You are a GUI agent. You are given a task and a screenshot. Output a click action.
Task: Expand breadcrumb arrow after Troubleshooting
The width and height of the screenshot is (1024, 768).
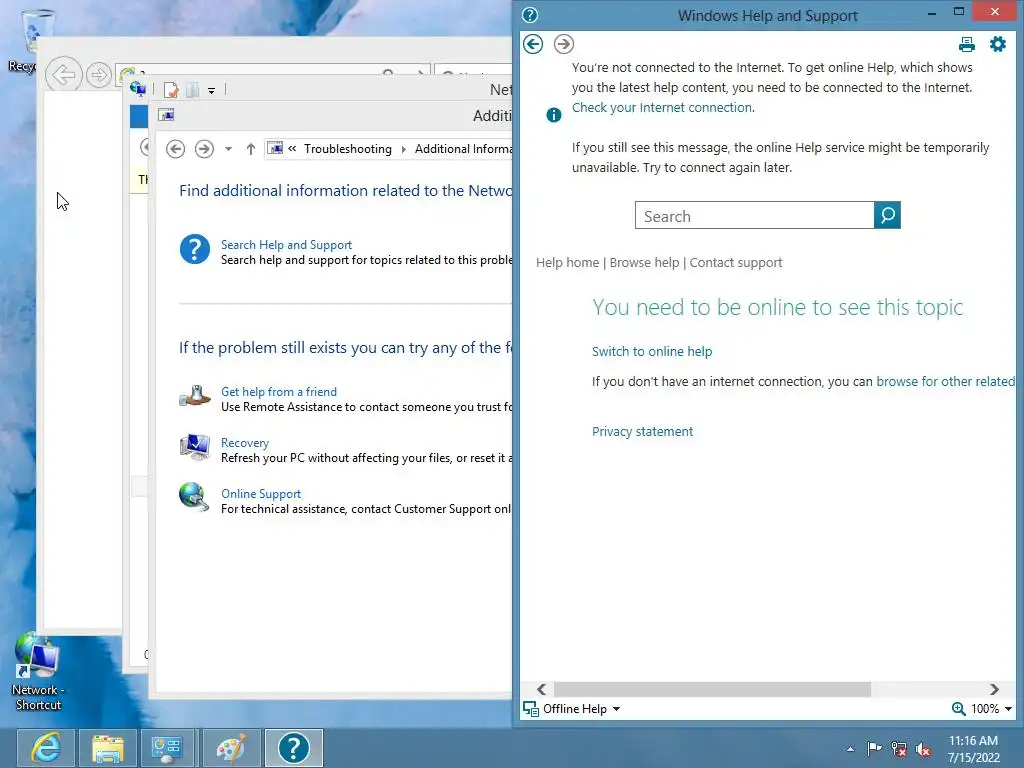(x=404, y=149)
